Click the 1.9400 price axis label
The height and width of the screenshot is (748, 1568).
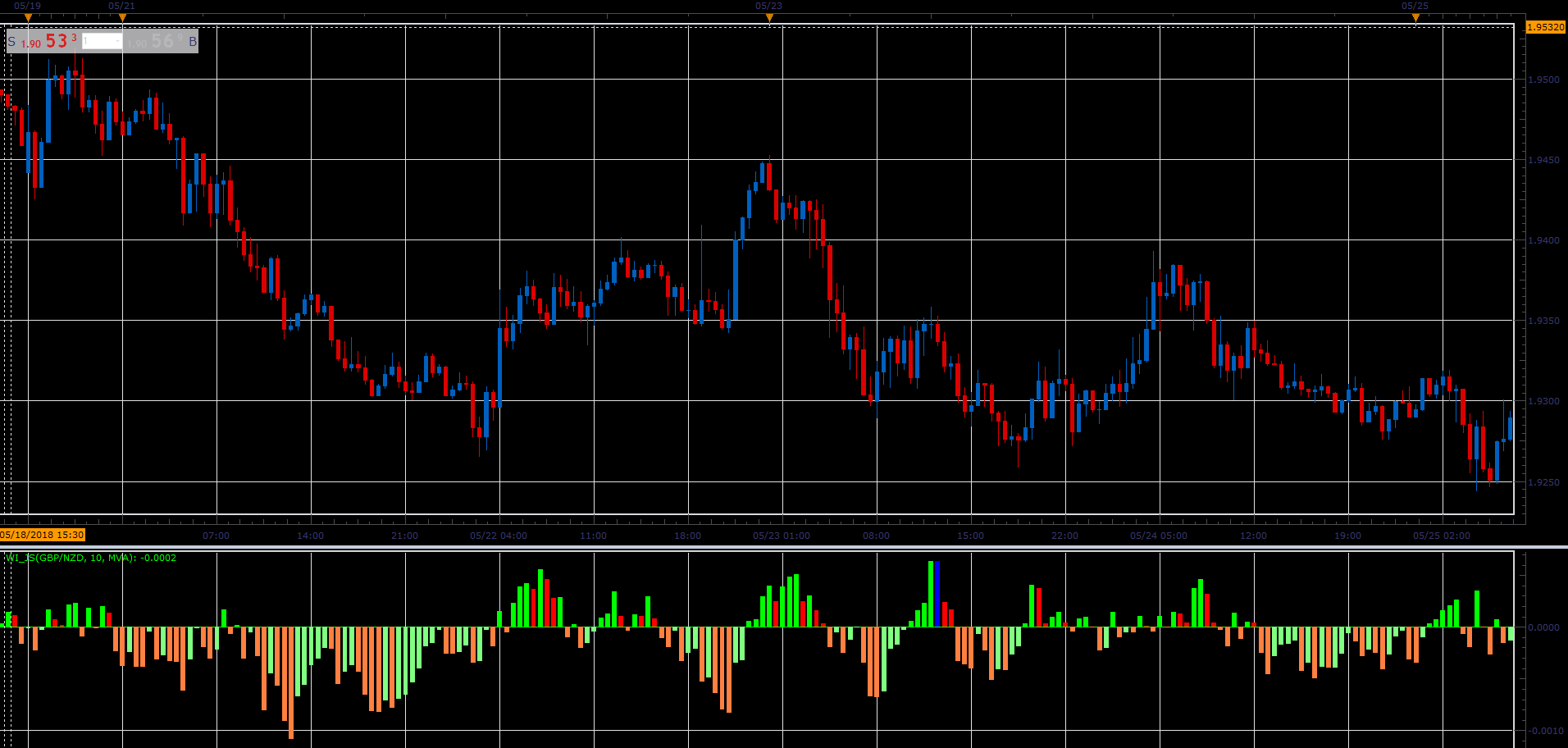tap(1544, 240)
